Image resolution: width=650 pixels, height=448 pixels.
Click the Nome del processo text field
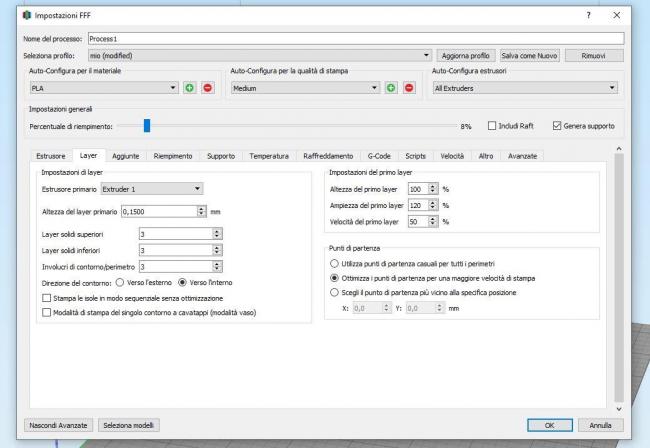(x=355, y=38)
